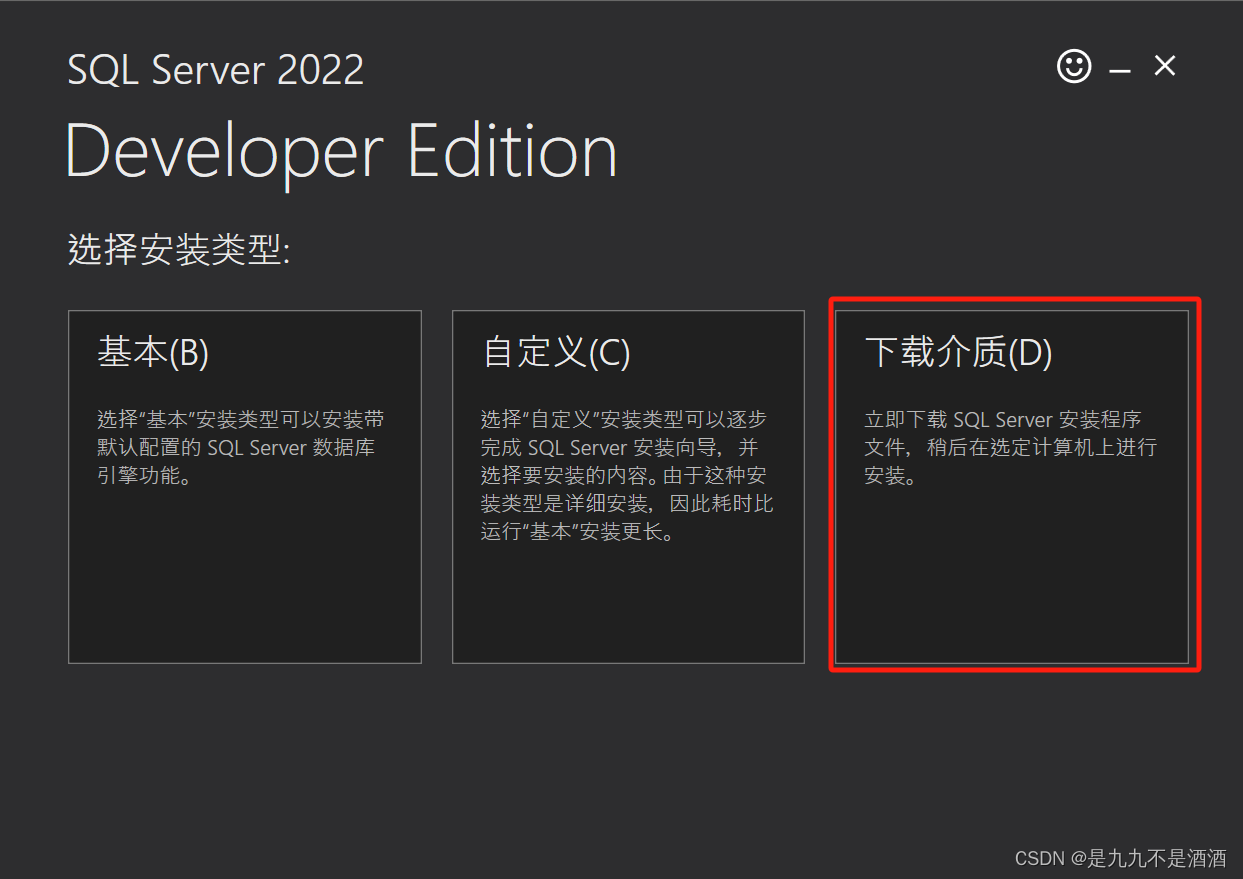Screen dimensions: 1243x879
Task: Choose the 下载介质(D) download media option
Action: click(1012, 487)
